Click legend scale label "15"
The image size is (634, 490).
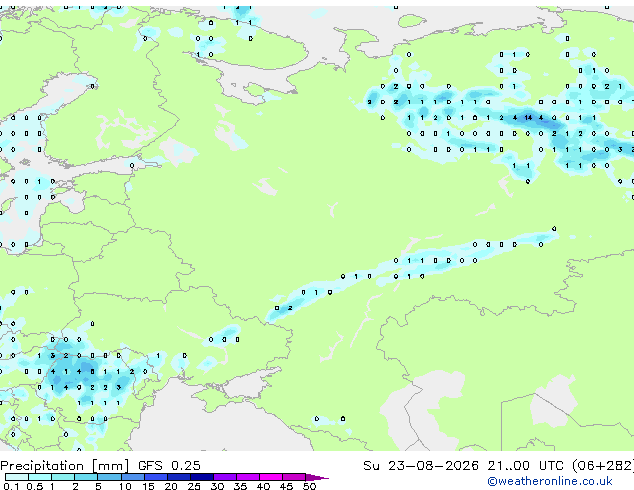pos(148,486)
